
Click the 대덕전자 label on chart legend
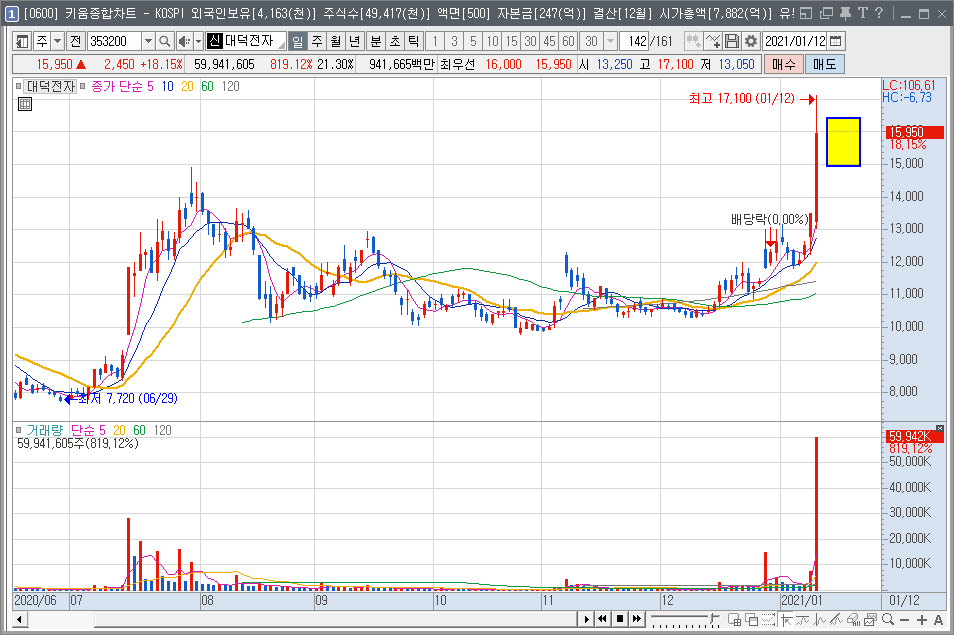tap(51, 86)
